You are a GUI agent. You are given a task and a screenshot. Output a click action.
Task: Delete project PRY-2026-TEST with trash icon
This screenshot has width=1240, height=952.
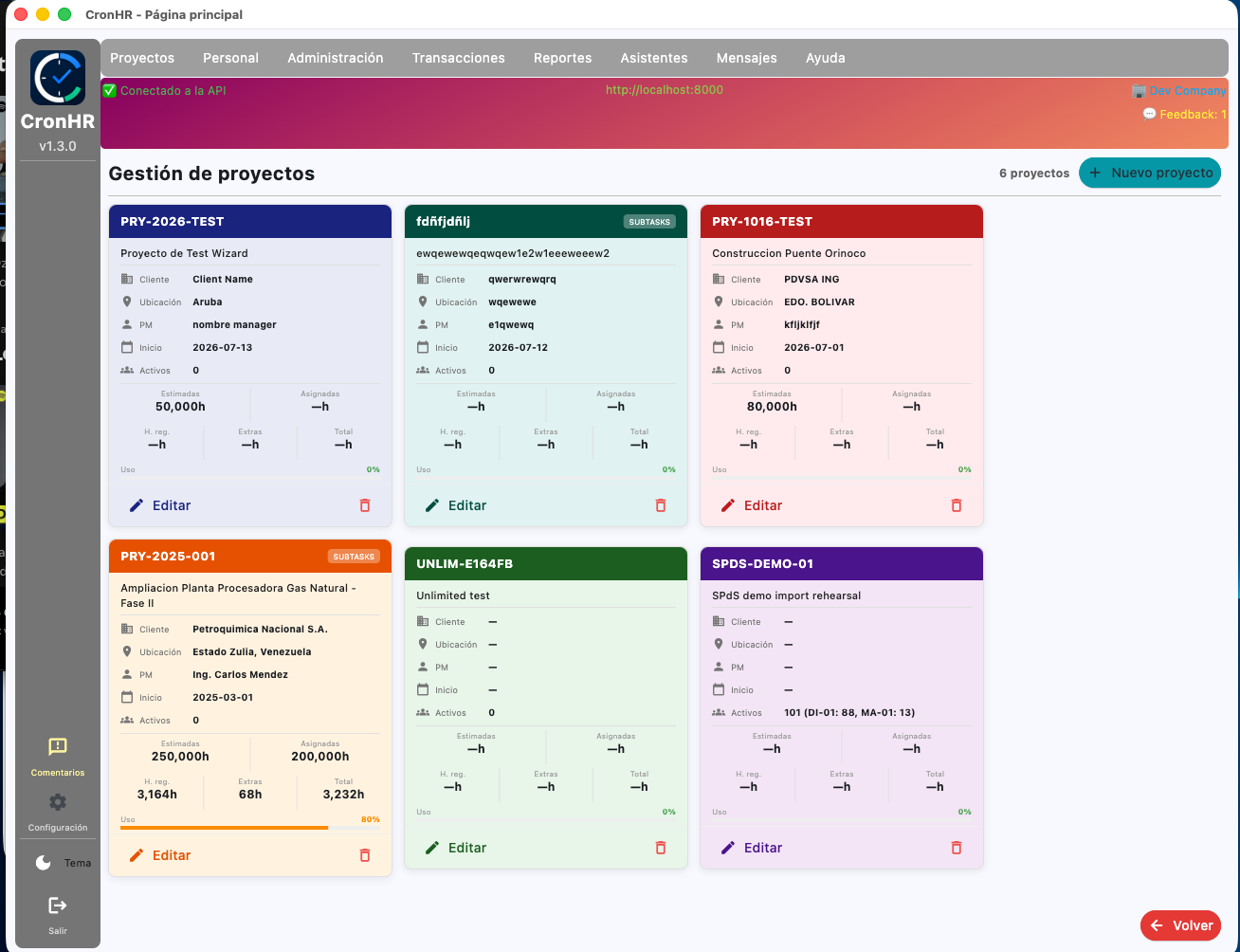click(365, 505)
